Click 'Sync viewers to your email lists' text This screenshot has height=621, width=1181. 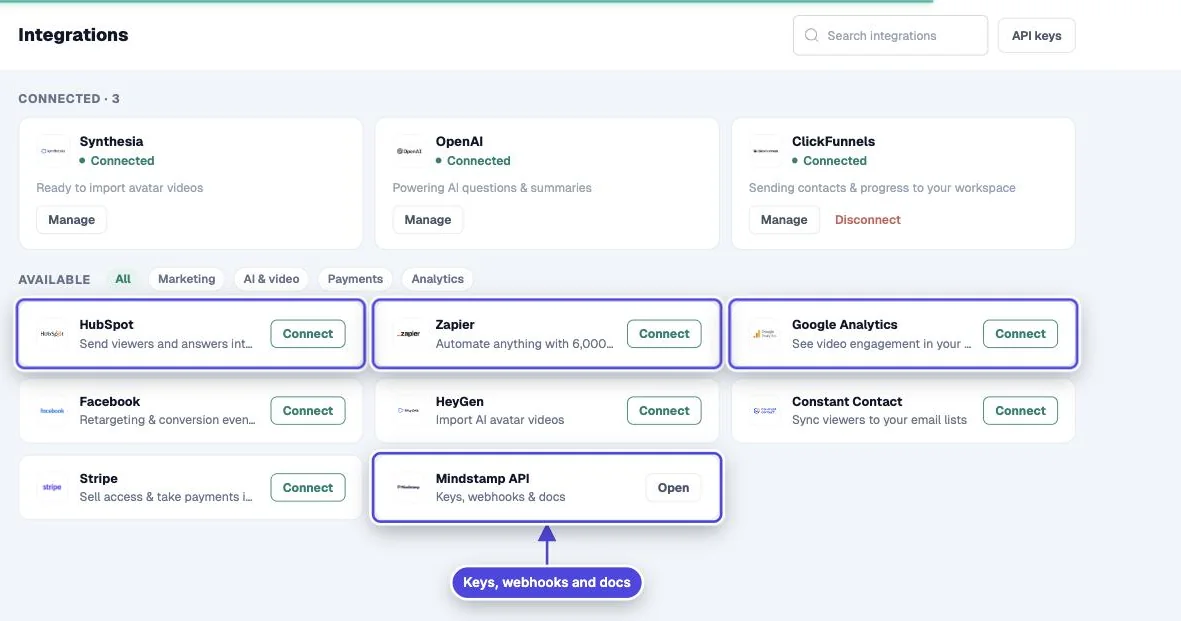879,420
